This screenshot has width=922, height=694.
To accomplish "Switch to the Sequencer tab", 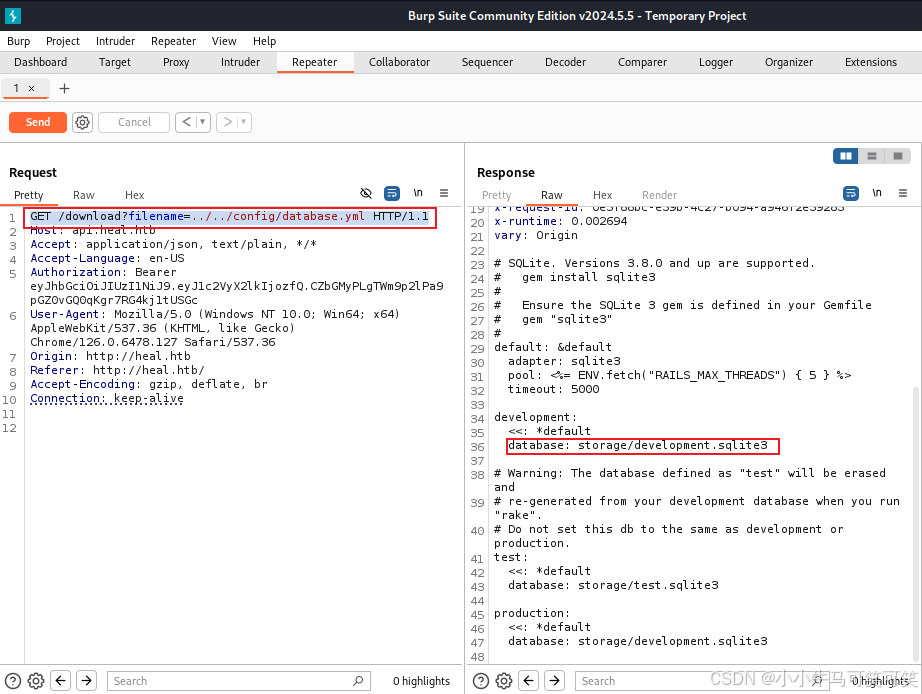I will (487, 62).
